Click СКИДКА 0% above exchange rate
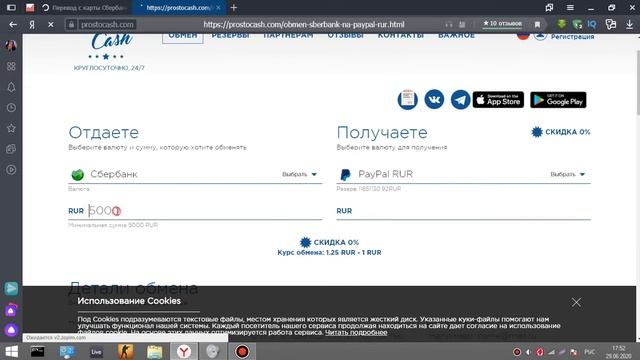This screenshot has width=640, height=360. (x=329, y=242)
